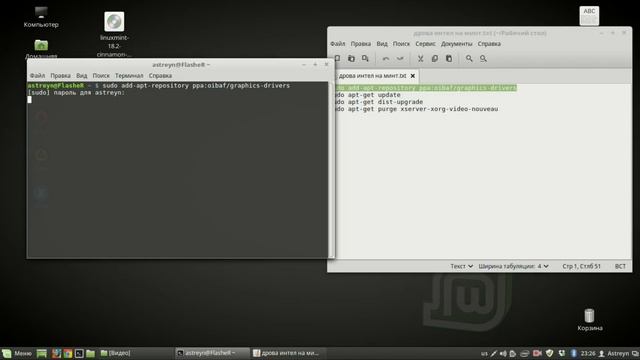Open the file manager launcher on the panel
This screenshot has height=360, width=640.
click(x=91, y=353)
